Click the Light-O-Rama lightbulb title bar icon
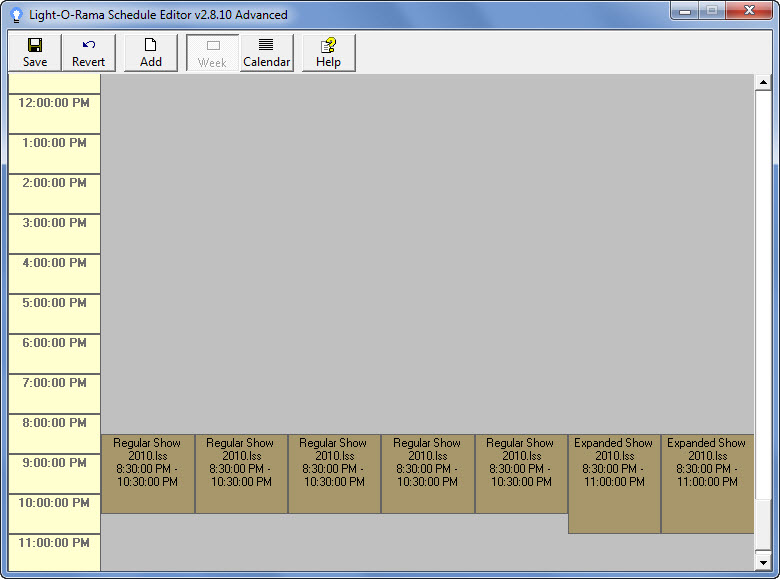 point(16,15)
